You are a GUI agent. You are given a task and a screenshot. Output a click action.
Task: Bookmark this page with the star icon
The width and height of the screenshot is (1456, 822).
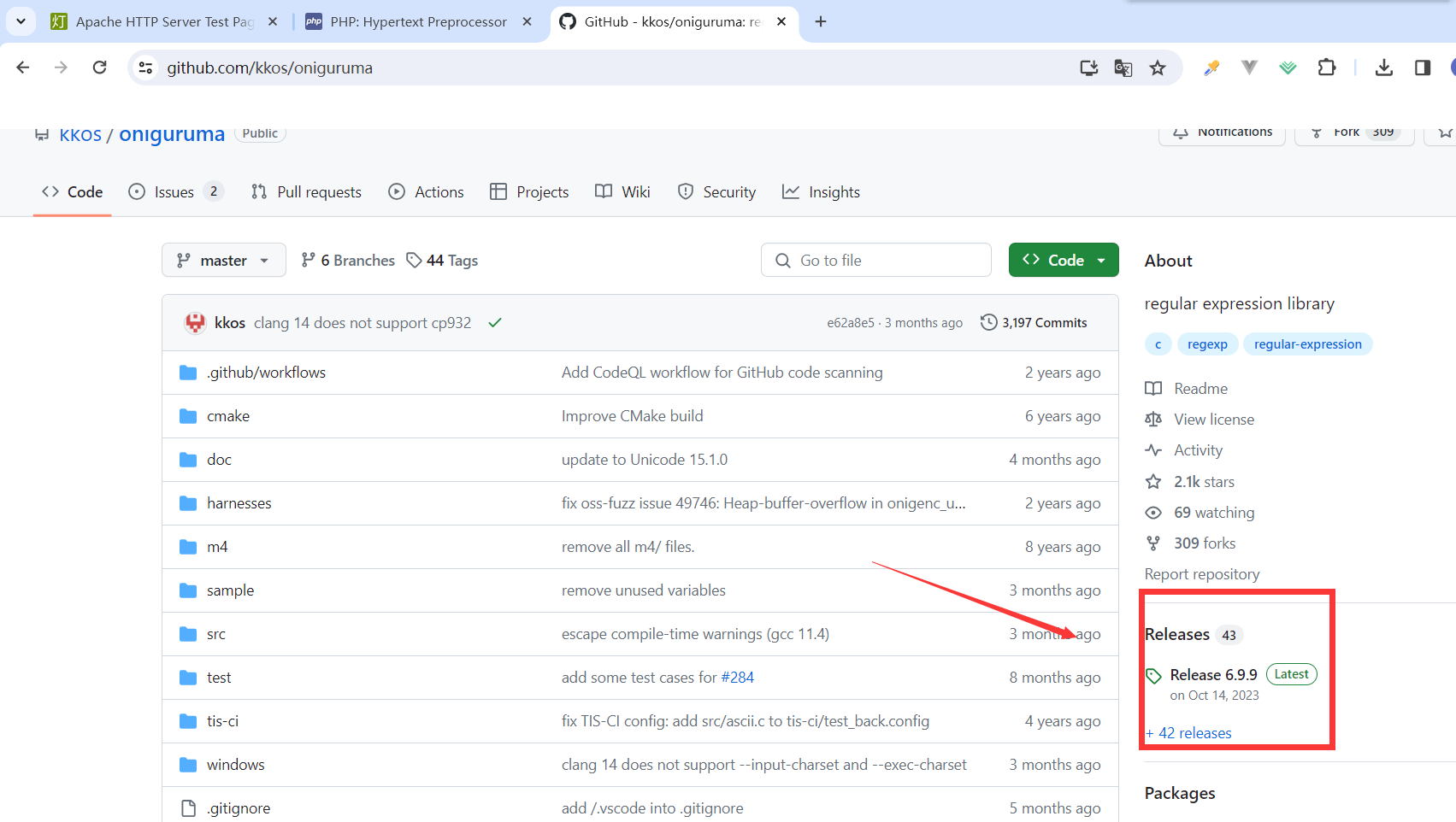click(x=1158, y=68)
